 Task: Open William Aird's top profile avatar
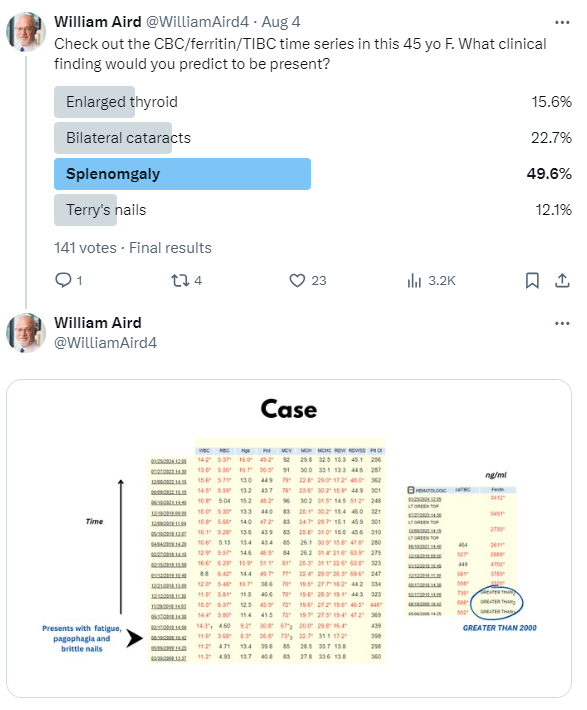pos(25,32)
